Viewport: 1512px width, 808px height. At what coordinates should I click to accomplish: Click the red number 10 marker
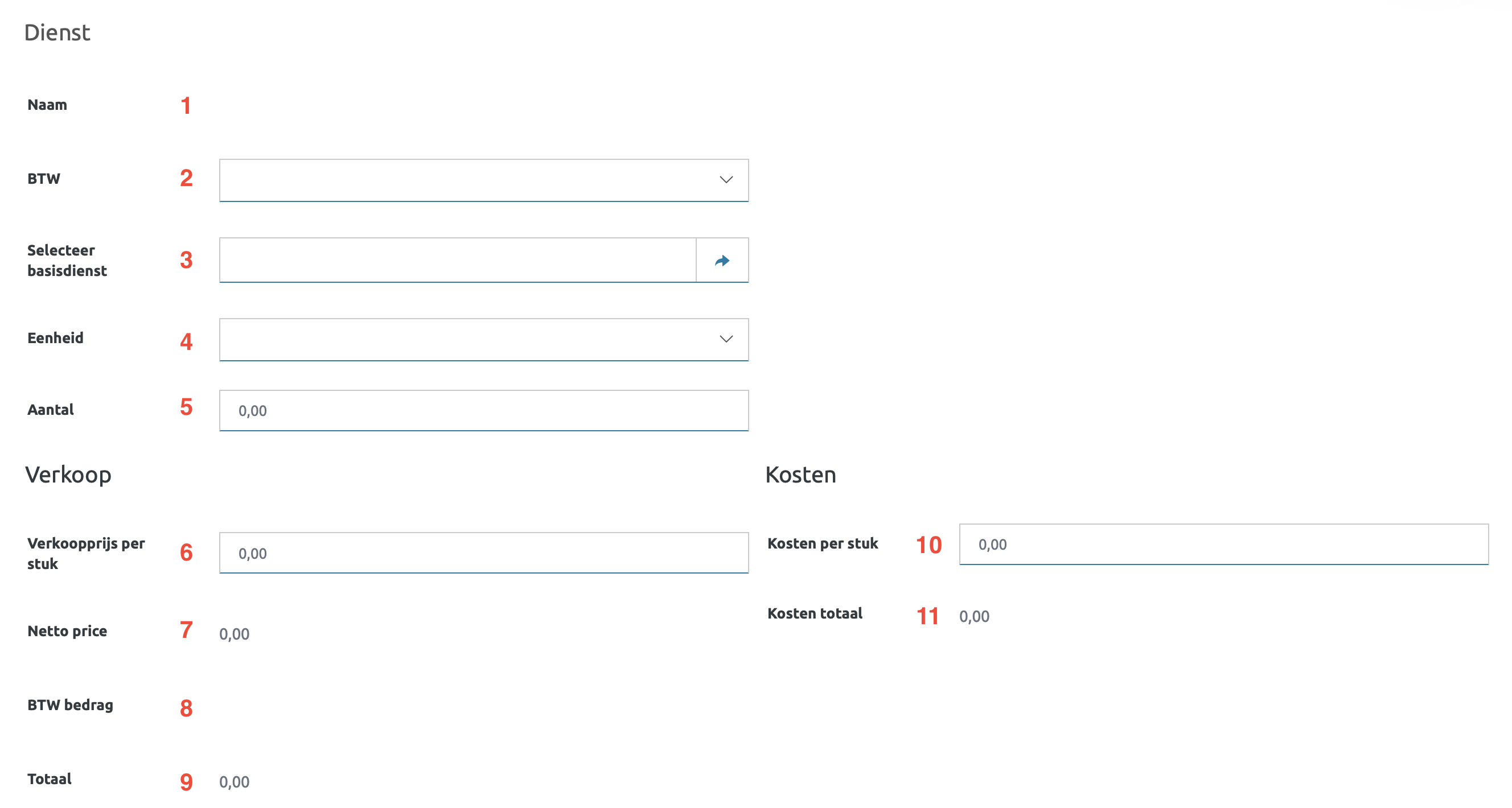928,545
